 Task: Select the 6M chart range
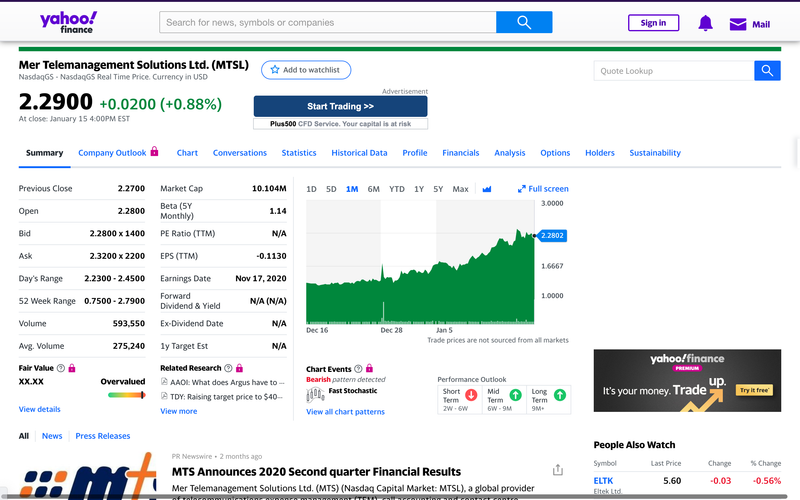coord(373,189)
